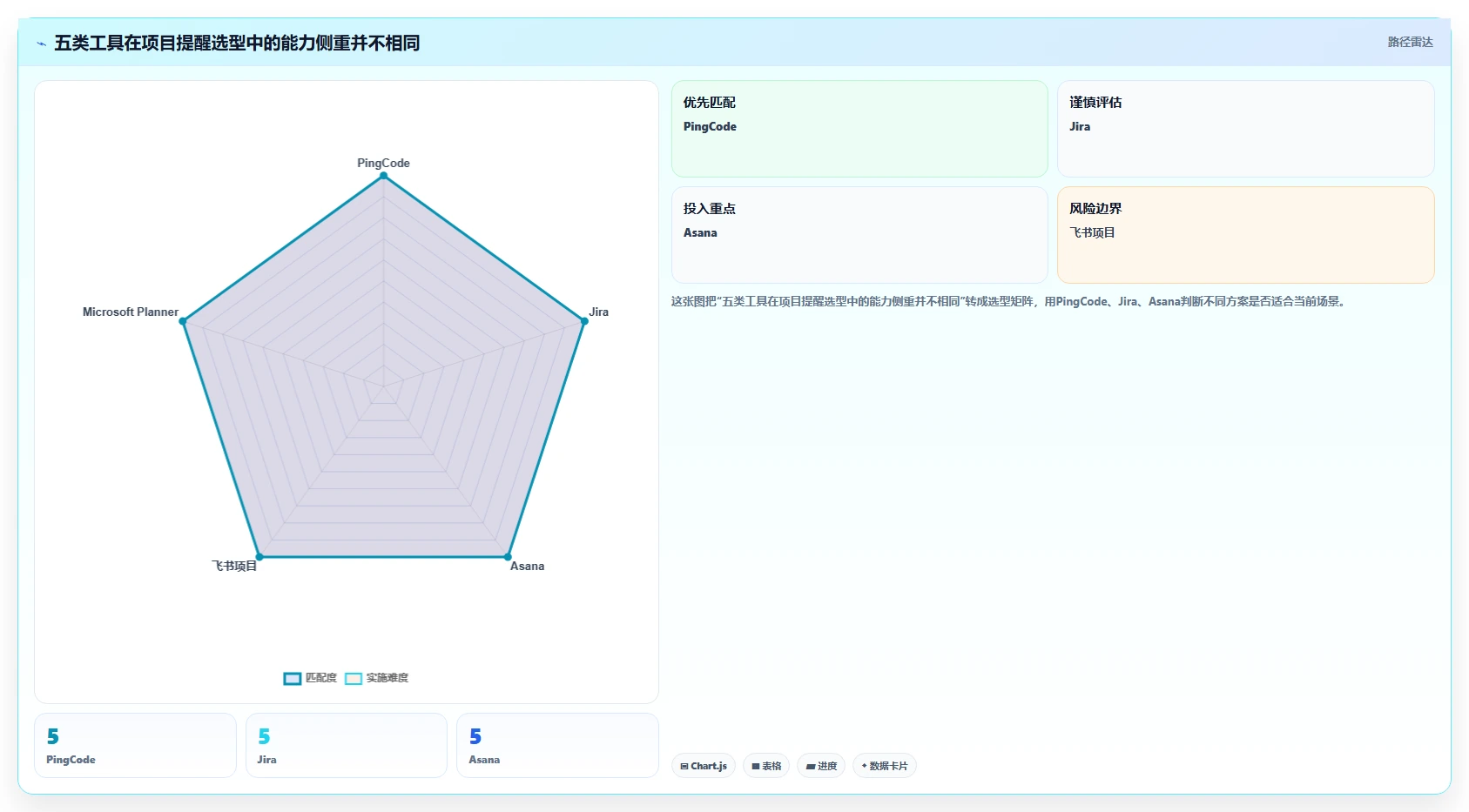Screen dimensions: 1469x812
Task: Click the 实施难度 legend label
Action: (x=387, y=678)
